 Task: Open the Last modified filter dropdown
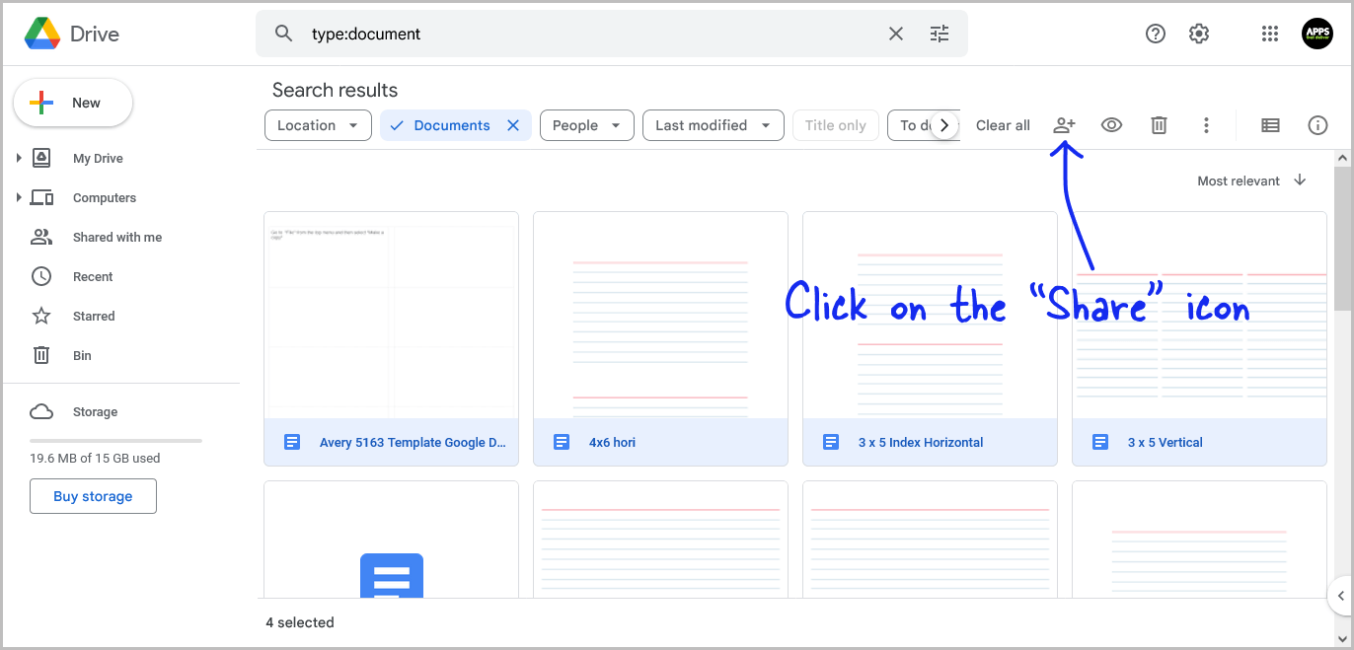(713, 125)
